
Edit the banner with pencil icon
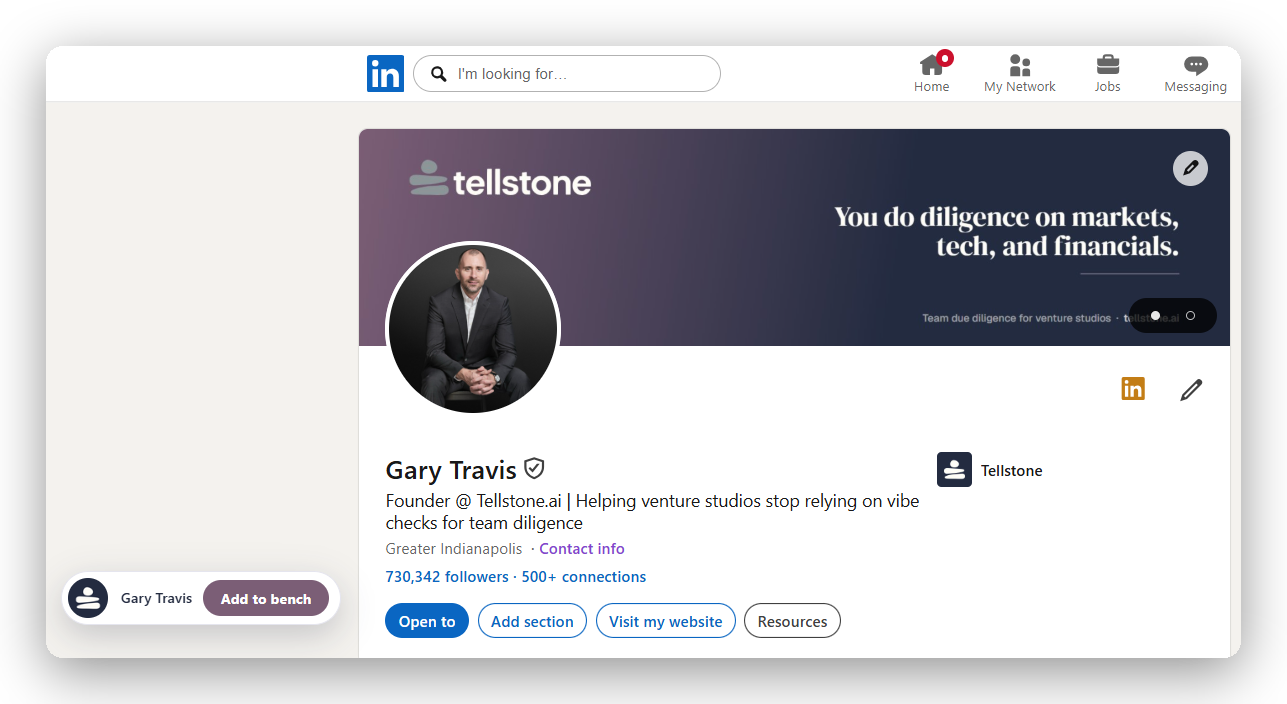tap(1190, 168)
